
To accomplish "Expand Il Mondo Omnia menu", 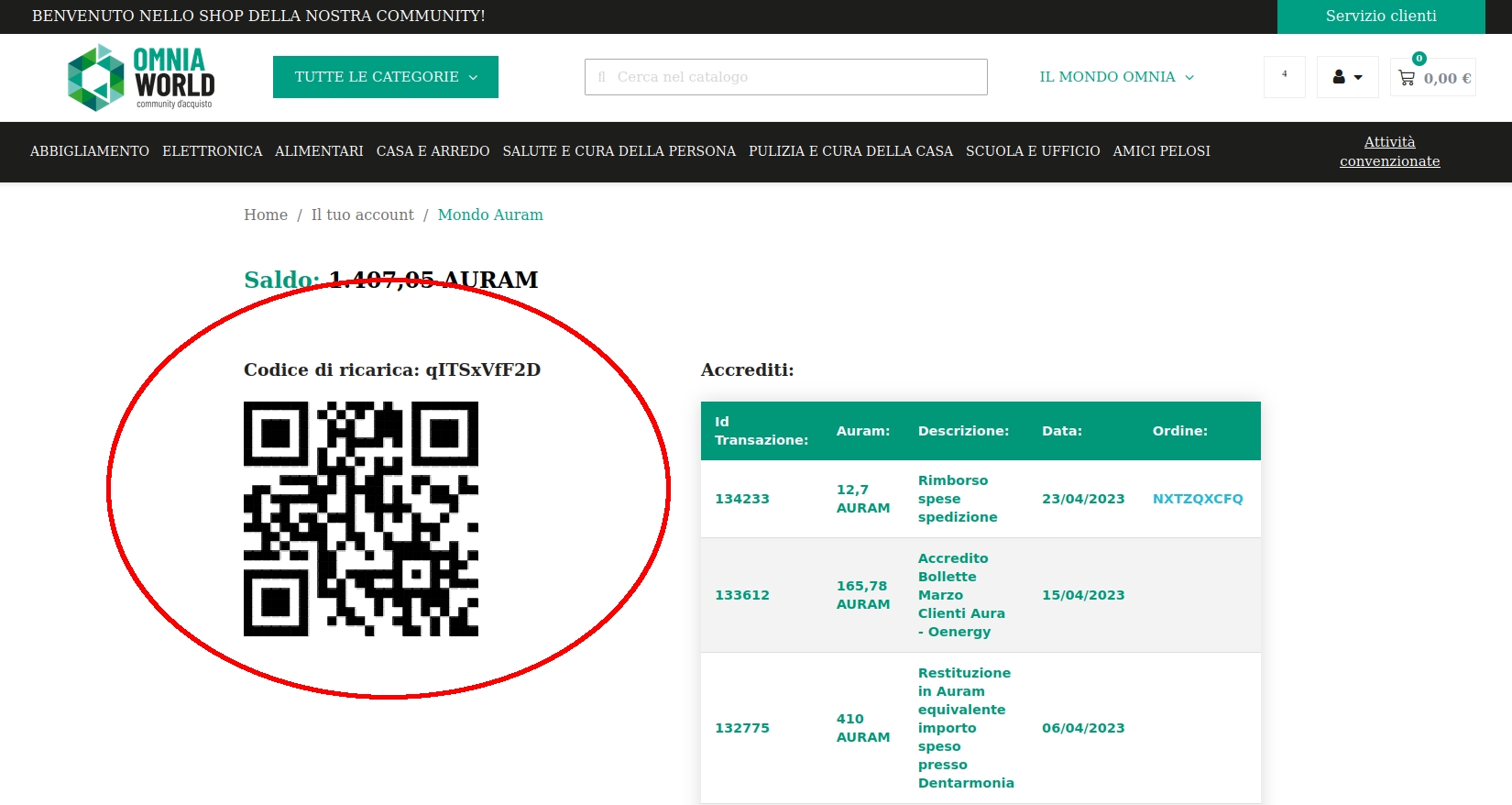I will [x=1116, y=77].
